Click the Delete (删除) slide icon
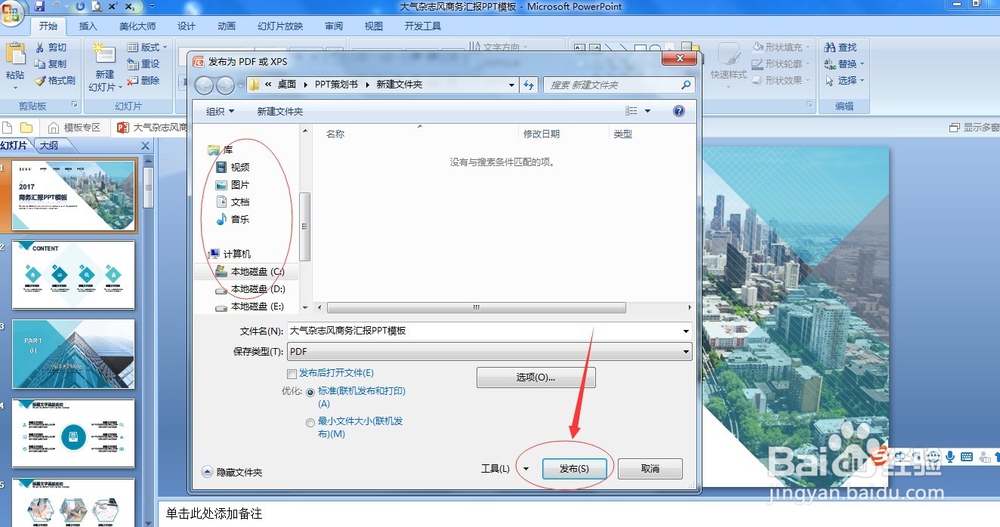The width and height of the screenshot is (1000, 527). (132, 80)
